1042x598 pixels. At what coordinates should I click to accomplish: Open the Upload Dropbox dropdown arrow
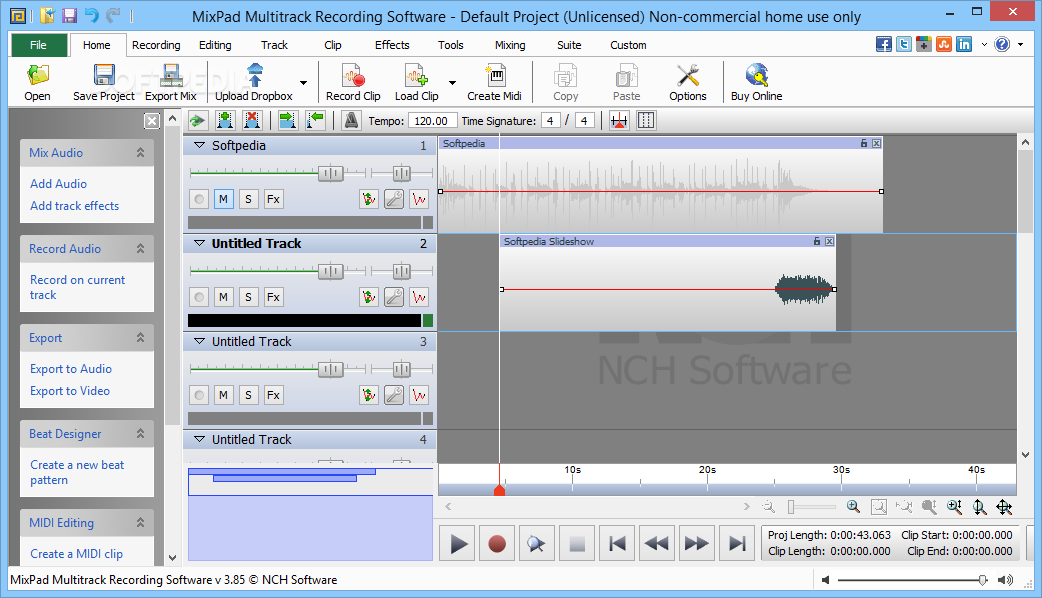click(x=303, y=83)
